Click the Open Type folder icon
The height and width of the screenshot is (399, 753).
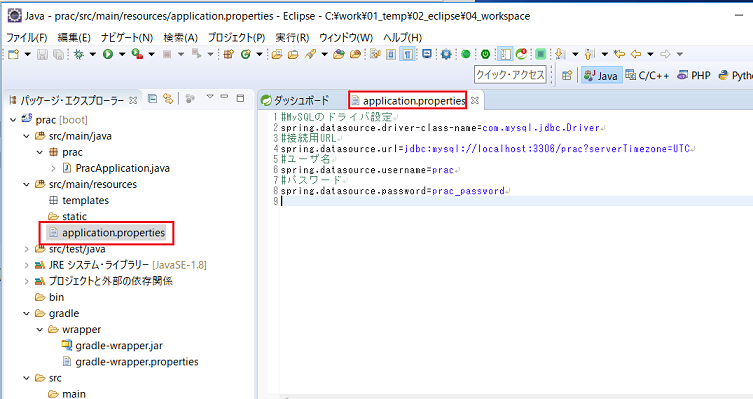[x=277, y=54]
